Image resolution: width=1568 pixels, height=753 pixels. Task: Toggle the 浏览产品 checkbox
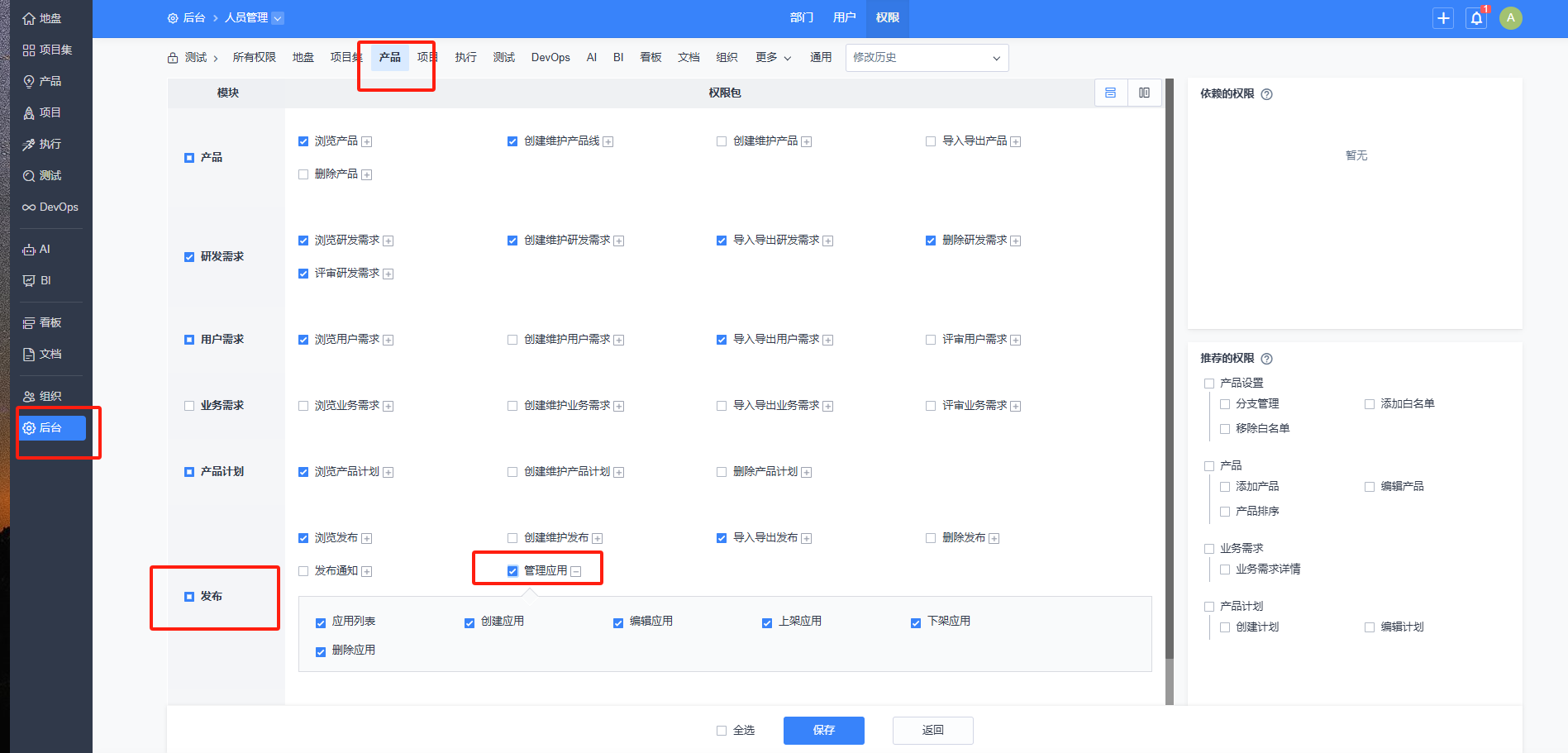pyautogui.click(x=303, y=141)
